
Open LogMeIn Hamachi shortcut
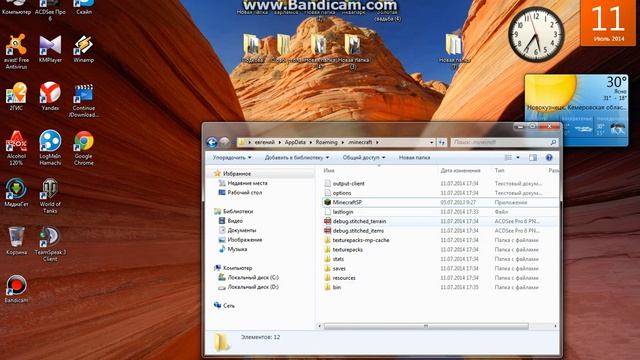[x=50, y=148]
